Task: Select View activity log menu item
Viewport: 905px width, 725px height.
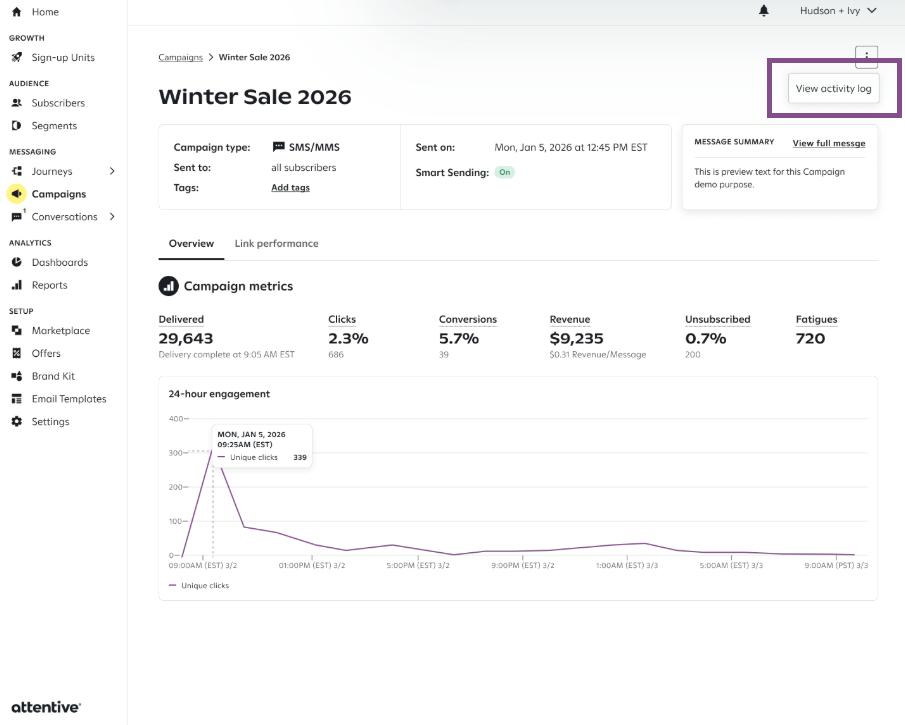Action: pyautogui.click(x=833, y=89)
